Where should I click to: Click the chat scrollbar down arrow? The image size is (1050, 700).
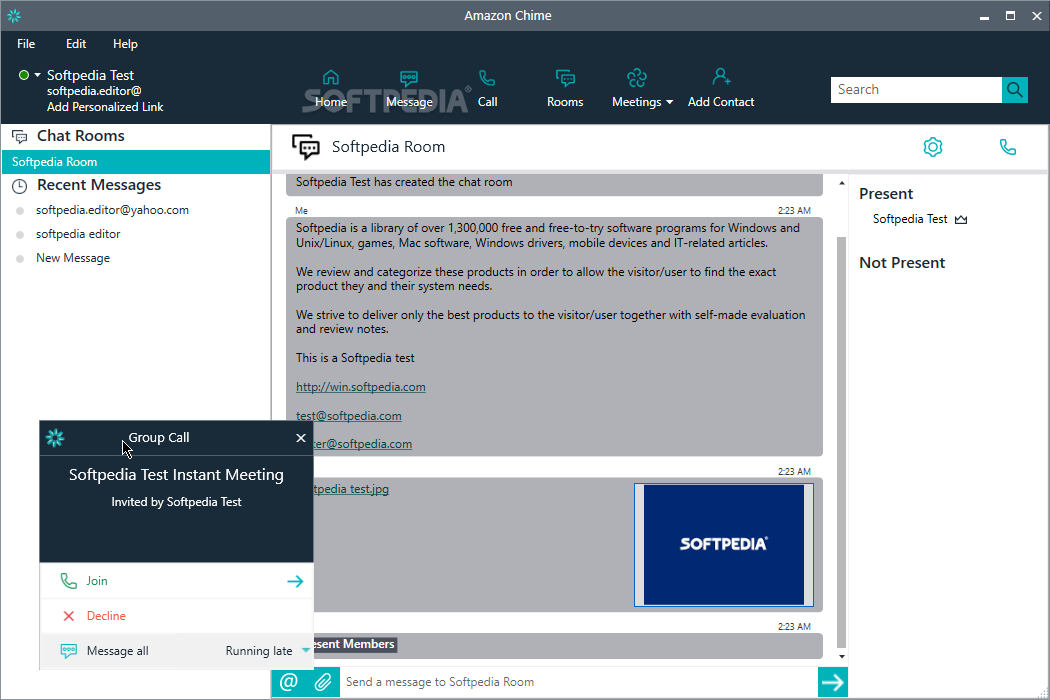[x=842, y=656]
